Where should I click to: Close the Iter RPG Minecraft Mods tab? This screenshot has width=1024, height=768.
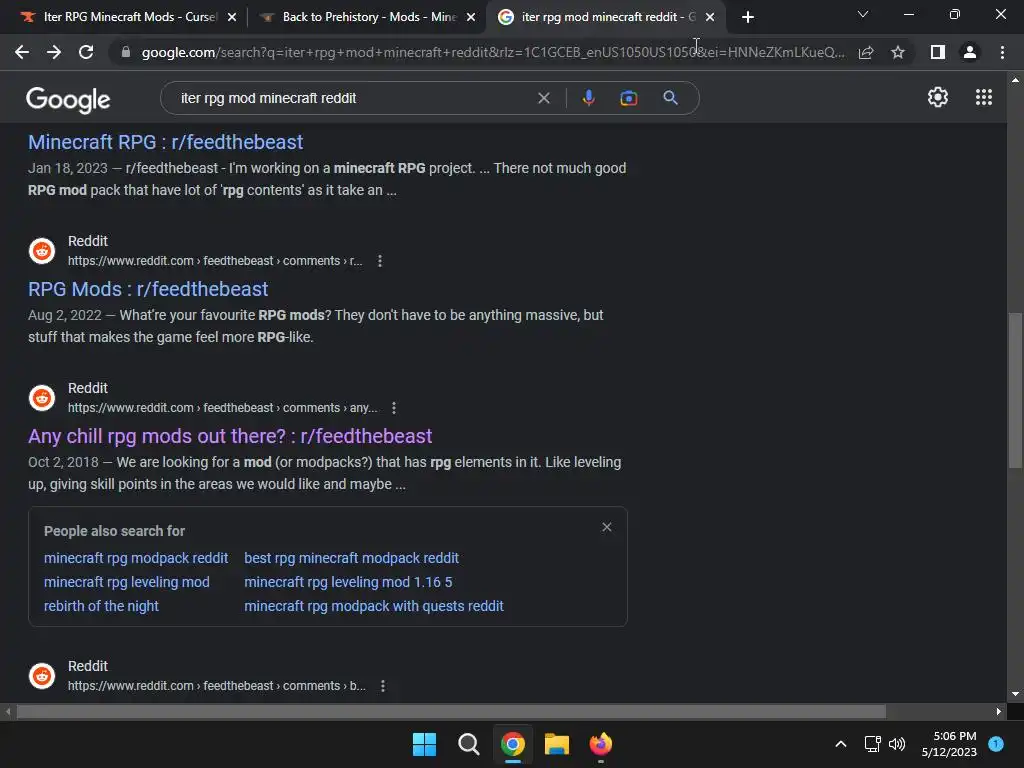click(232, 17)
